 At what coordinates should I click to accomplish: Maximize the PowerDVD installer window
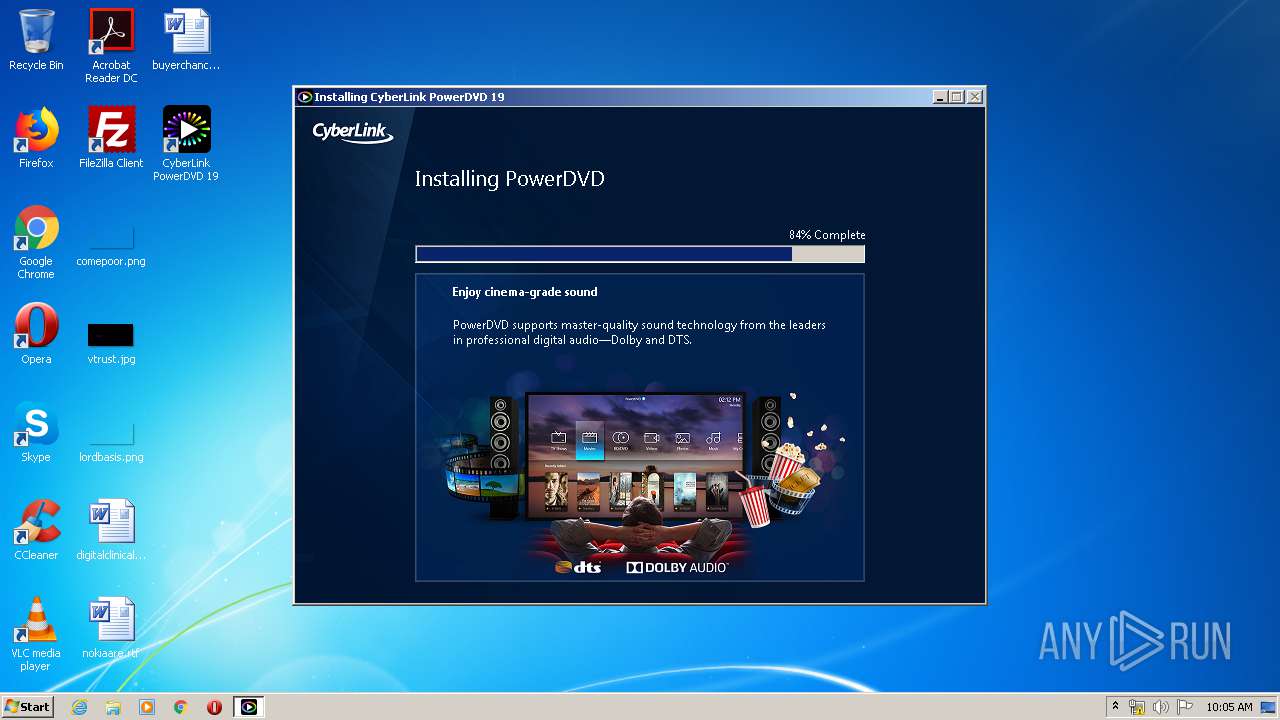(957, 97)
